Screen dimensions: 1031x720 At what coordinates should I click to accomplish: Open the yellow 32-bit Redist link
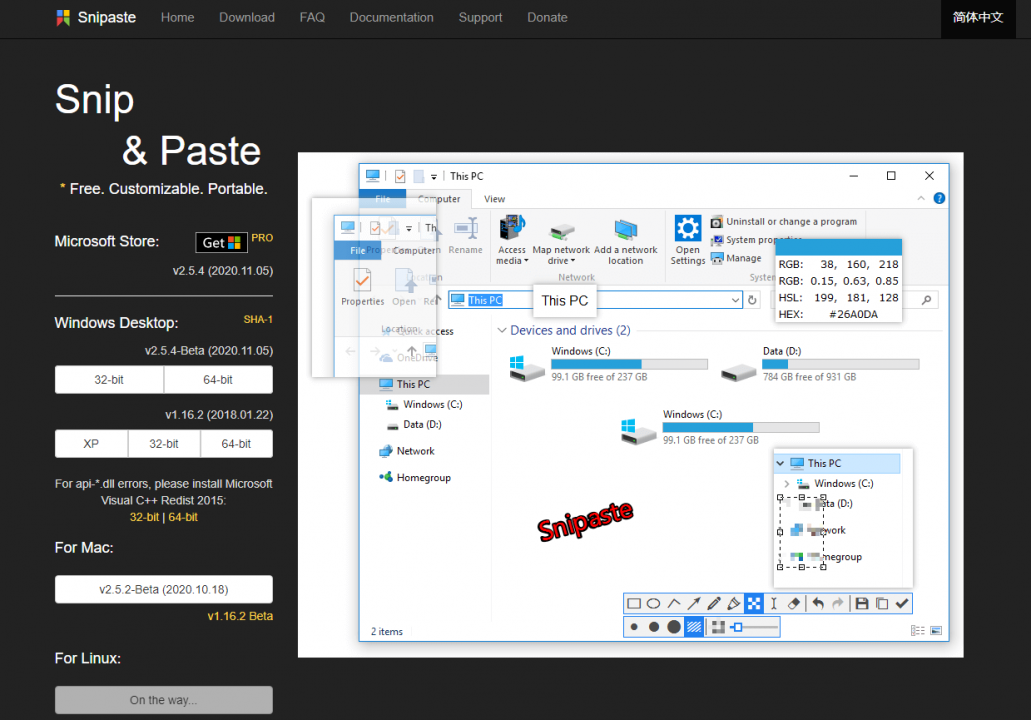(144, 517)
